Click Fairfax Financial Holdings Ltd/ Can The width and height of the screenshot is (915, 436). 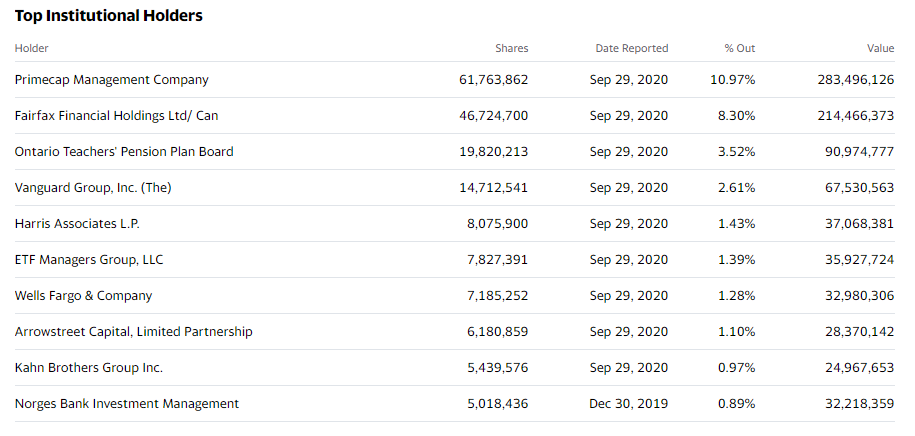tap(116, 116)
